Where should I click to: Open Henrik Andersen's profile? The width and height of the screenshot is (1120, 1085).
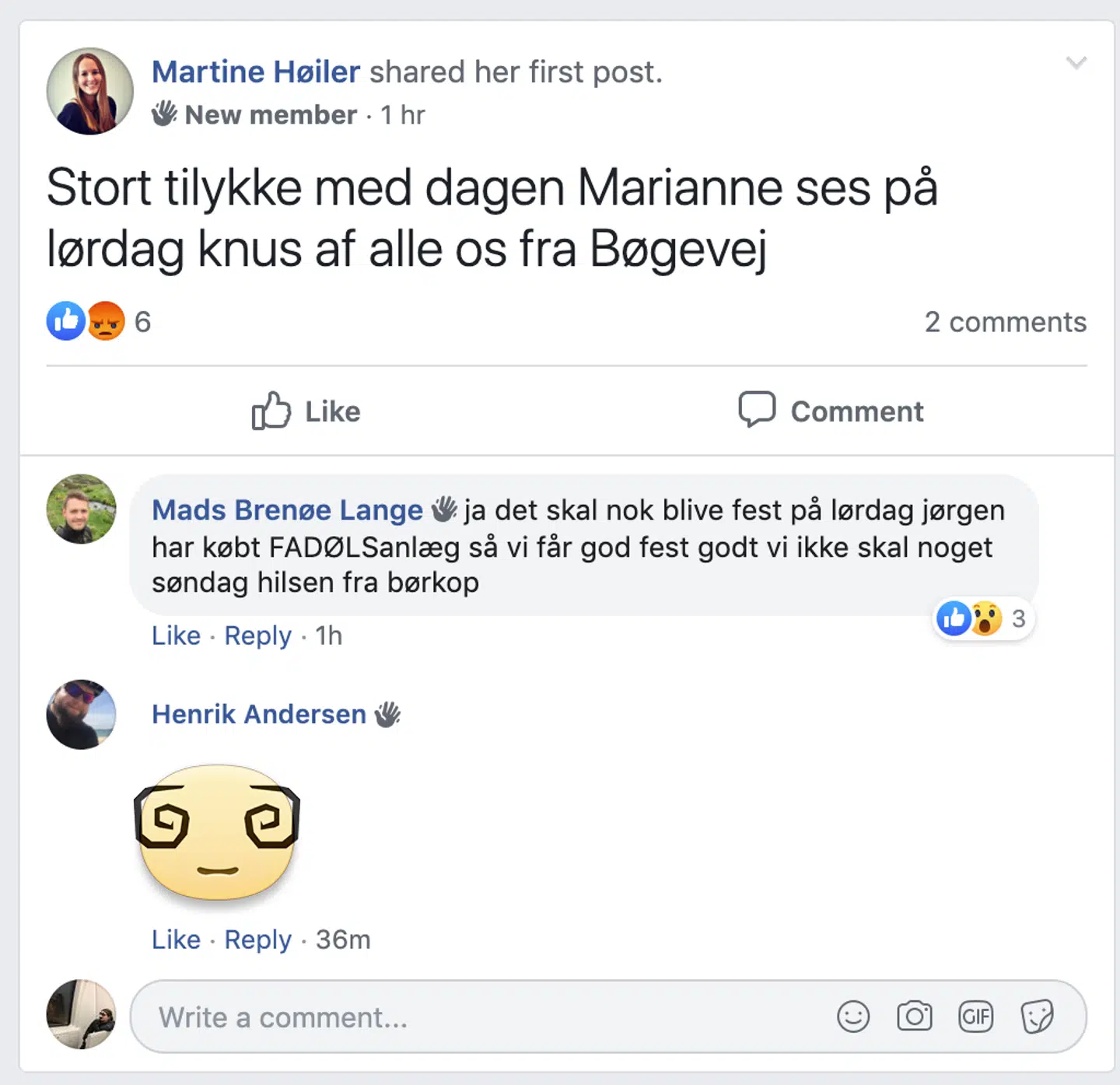259,714
